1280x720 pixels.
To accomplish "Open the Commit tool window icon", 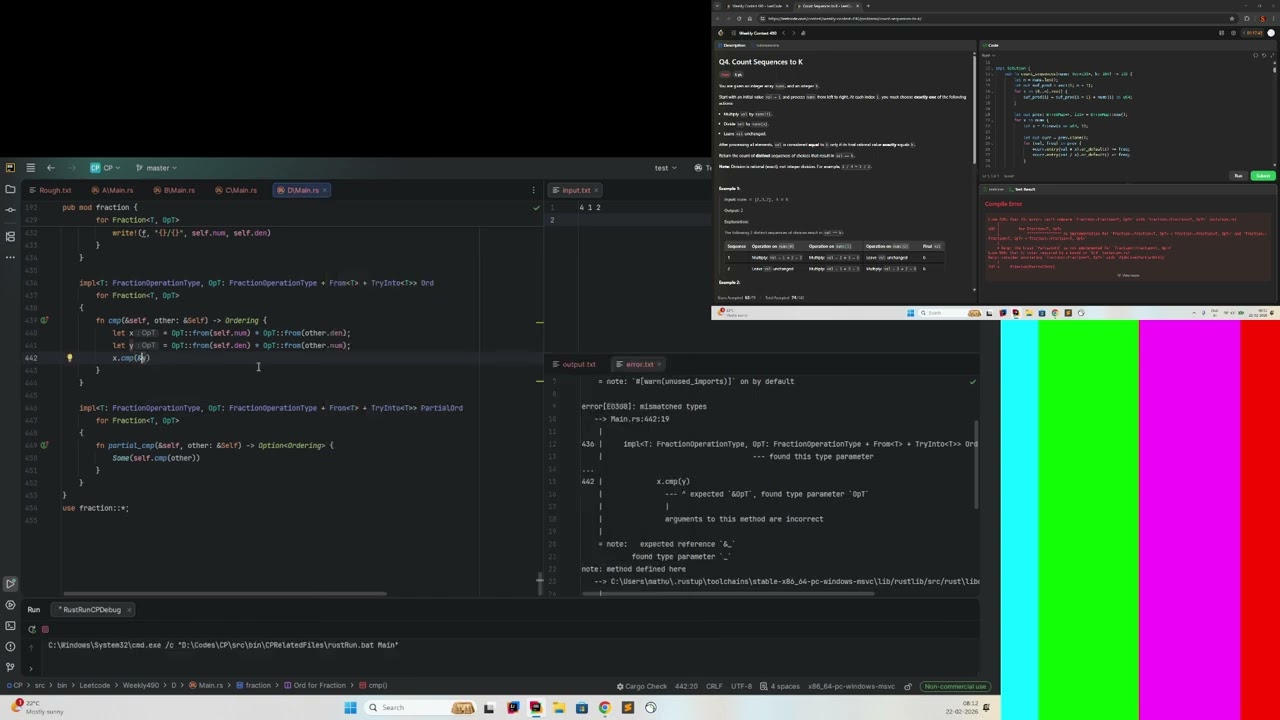I will coord(10,210).
